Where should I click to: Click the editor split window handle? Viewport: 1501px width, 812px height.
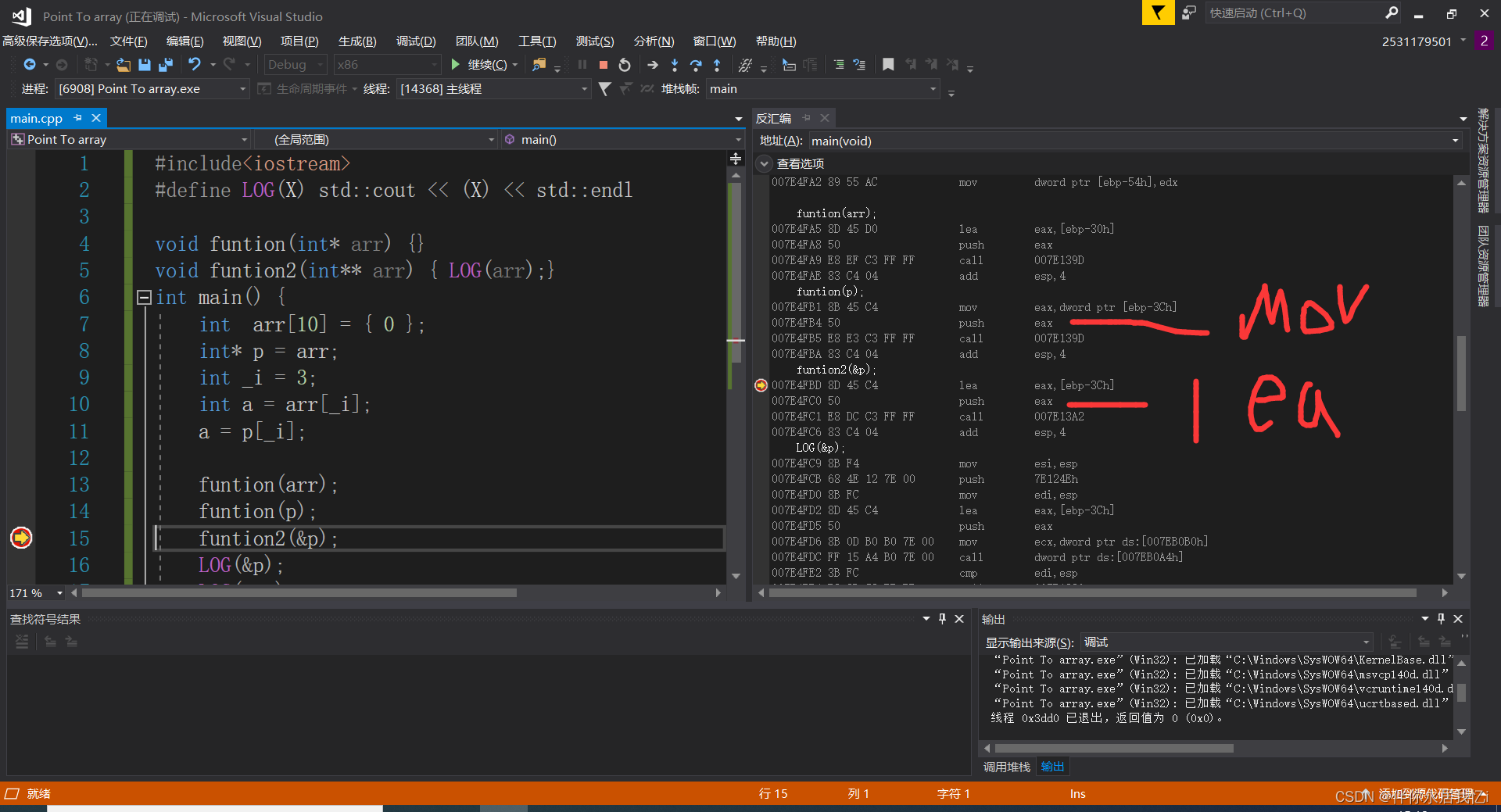point(736,159)
